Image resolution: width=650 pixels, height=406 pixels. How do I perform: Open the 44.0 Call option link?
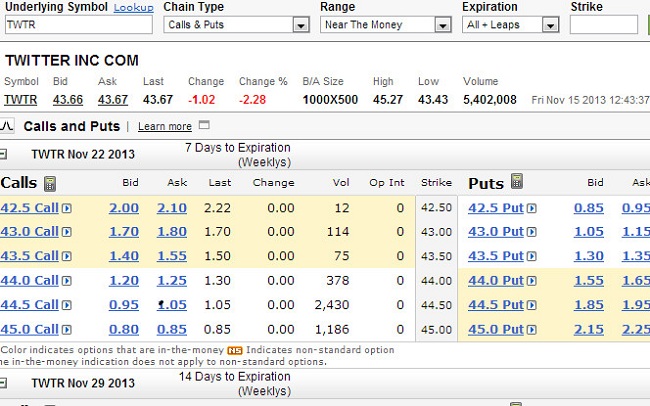29,280
